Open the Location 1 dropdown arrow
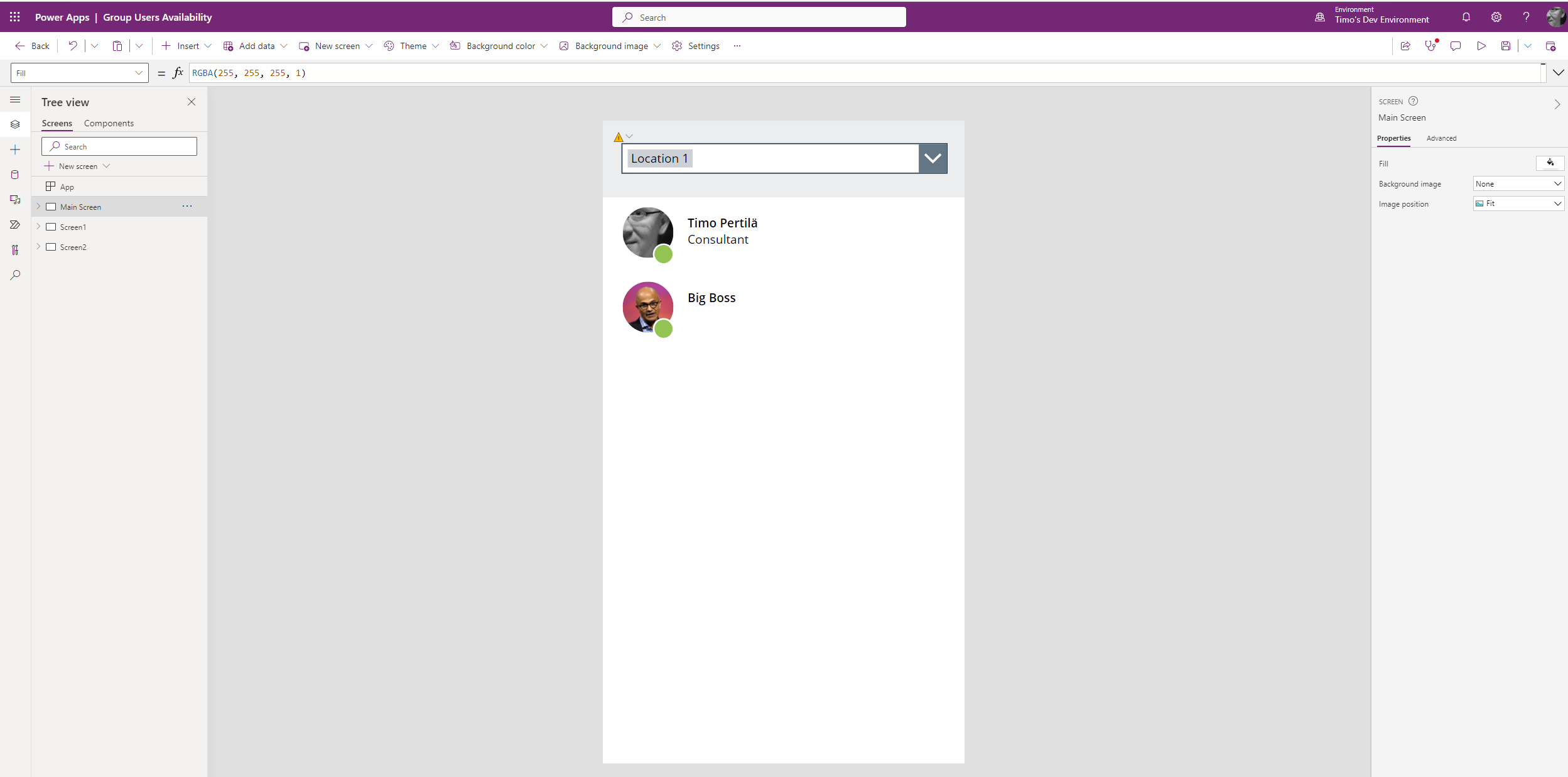The width and height of the screenshot is (1568, 777). (x=932, y=158)
